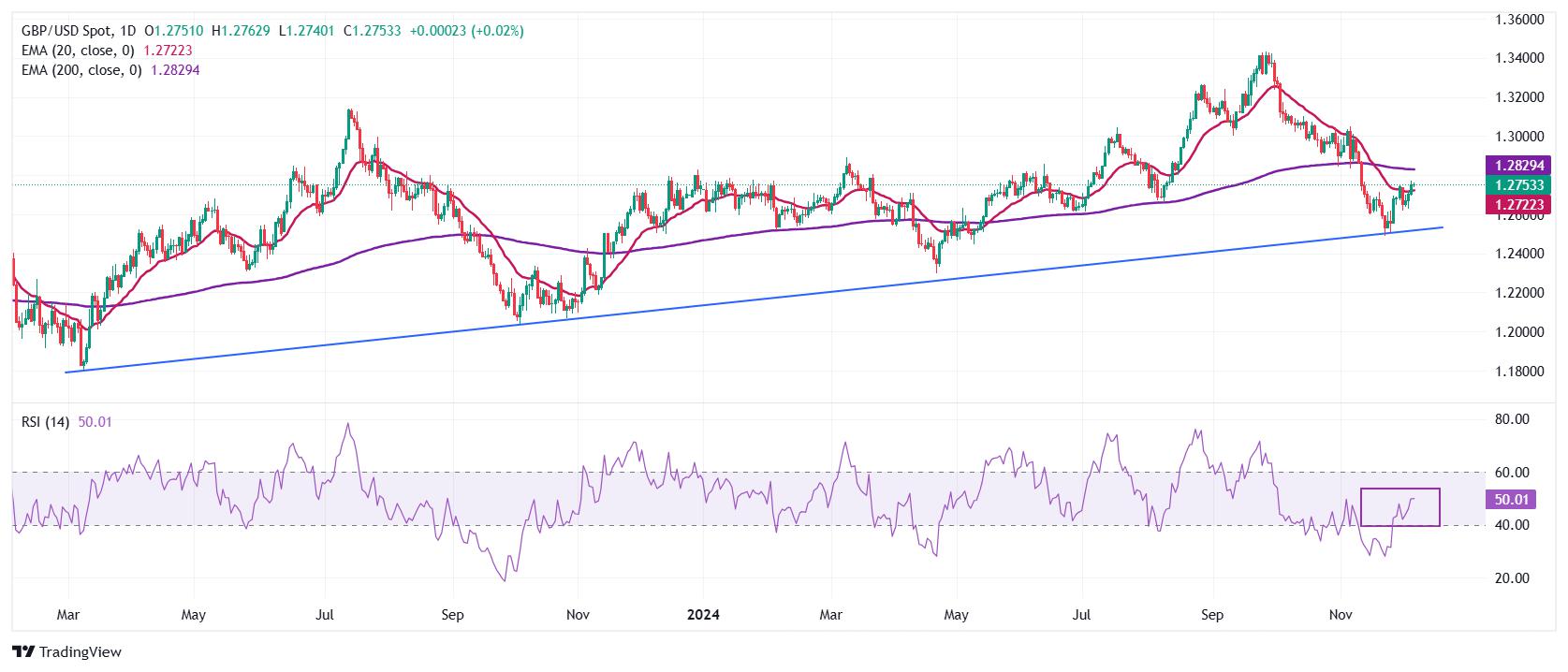Click the EMA (200, close, 0) indicator legend

(x=82, y=70)
